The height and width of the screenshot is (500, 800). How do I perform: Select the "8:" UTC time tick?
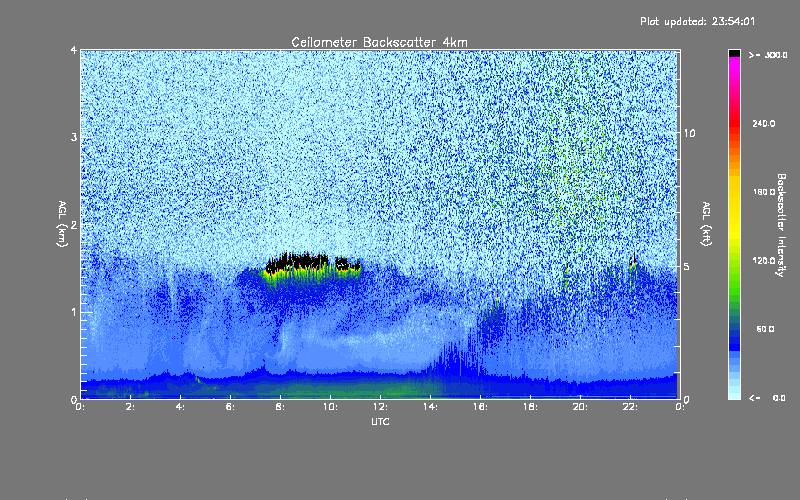point(280,407)
